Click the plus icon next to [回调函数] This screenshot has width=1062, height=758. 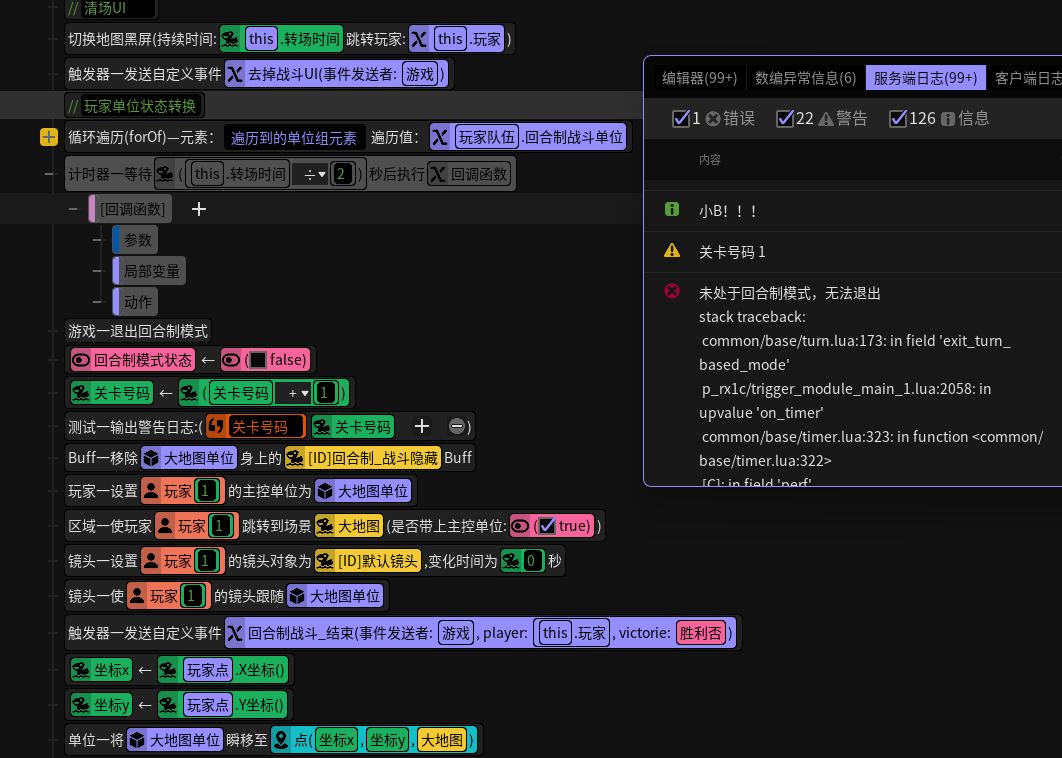point(198,209)
